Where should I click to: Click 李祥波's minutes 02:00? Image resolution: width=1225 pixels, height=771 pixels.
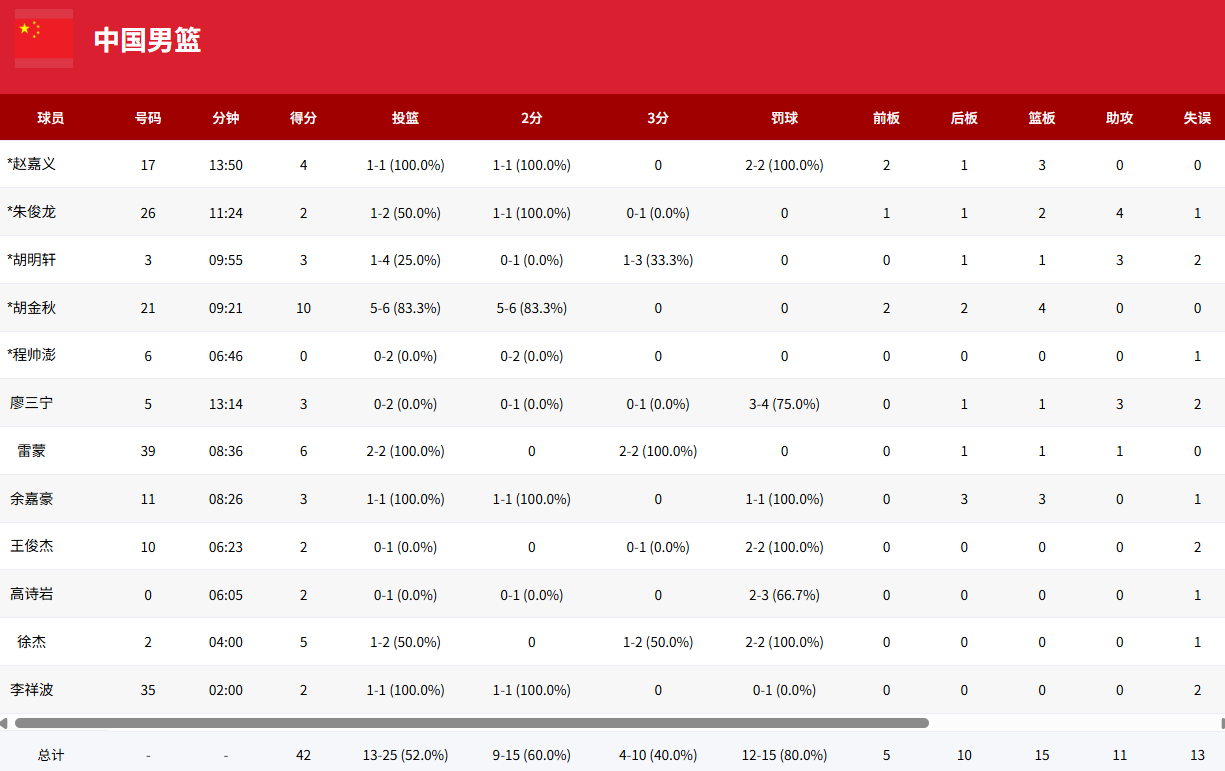(x=226, y=690)
